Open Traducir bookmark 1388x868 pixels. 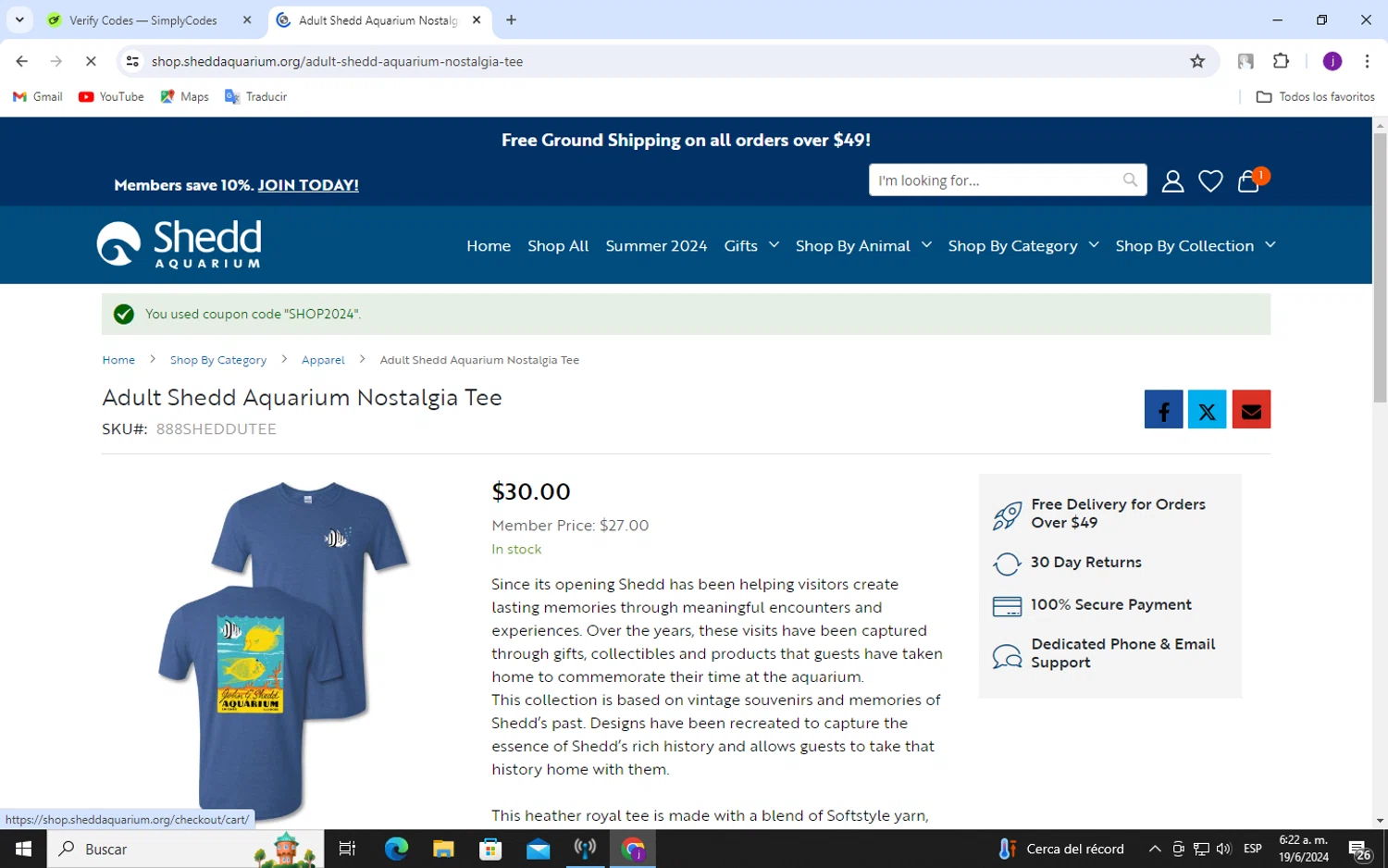coord(255,96)
